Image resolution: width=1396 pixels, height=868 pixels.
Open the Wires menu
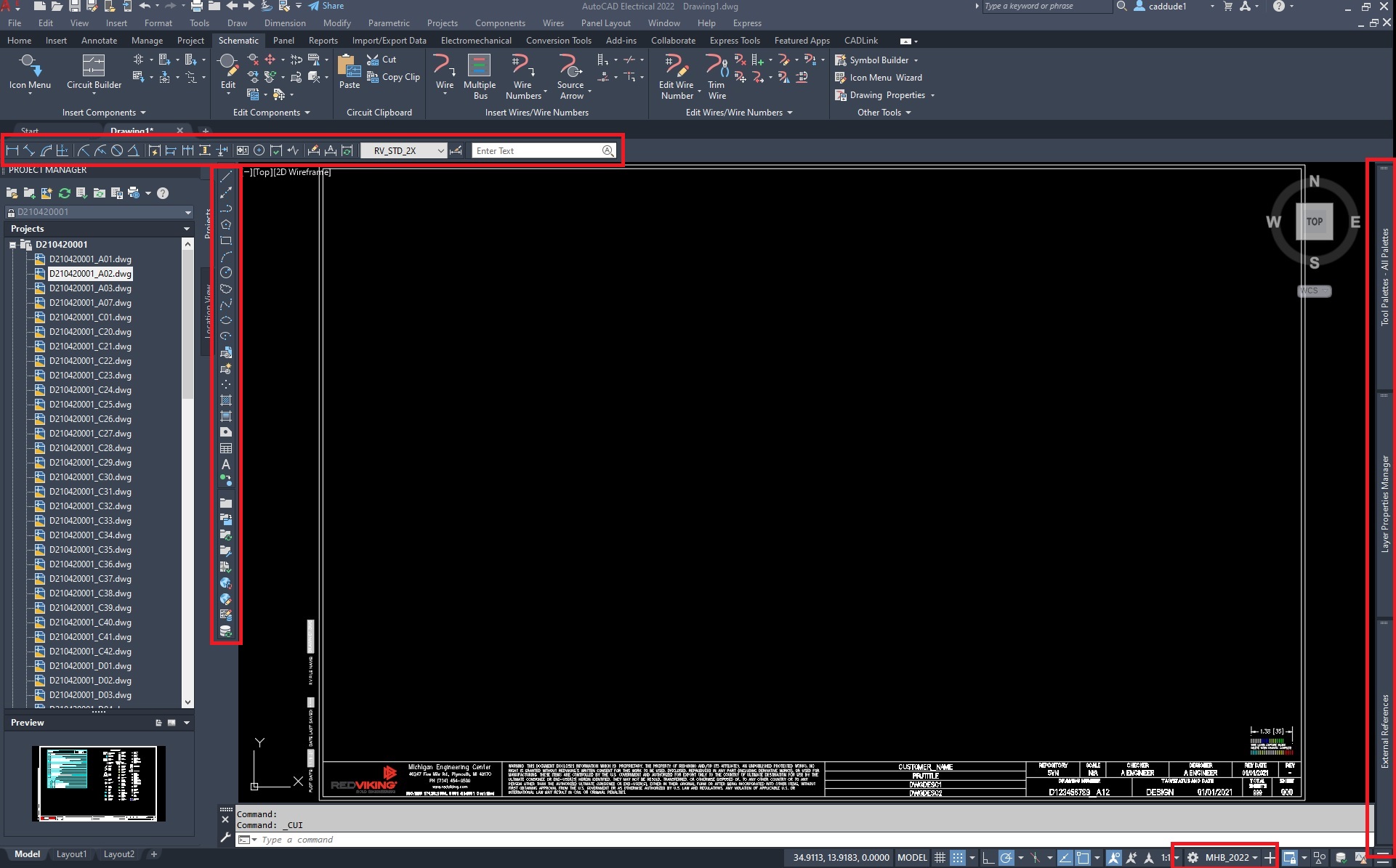(552, 23)
